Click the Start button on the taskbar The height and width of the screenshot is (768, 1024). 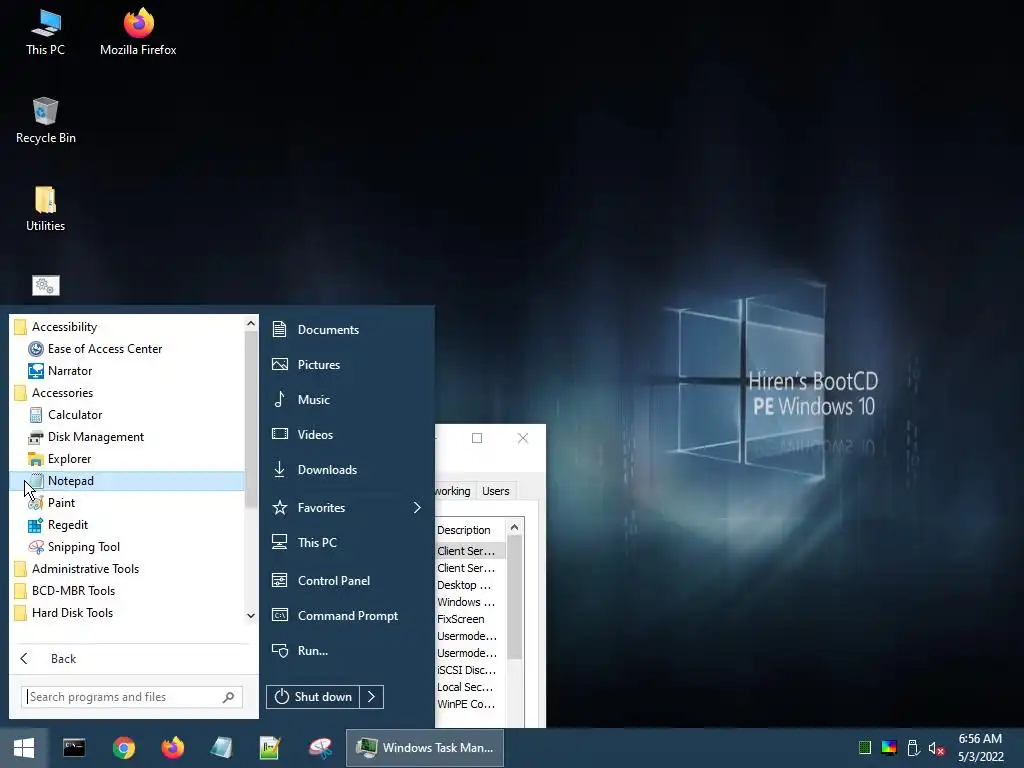click(24, 748)
